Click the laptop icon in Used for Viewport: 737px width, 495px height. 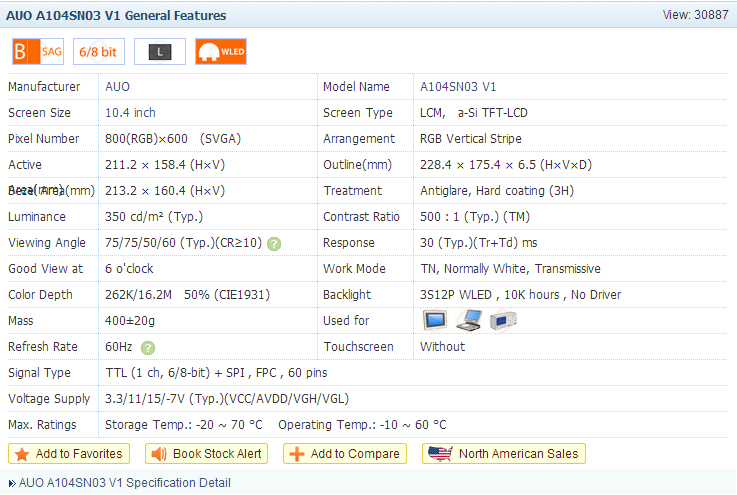point(469,321)
